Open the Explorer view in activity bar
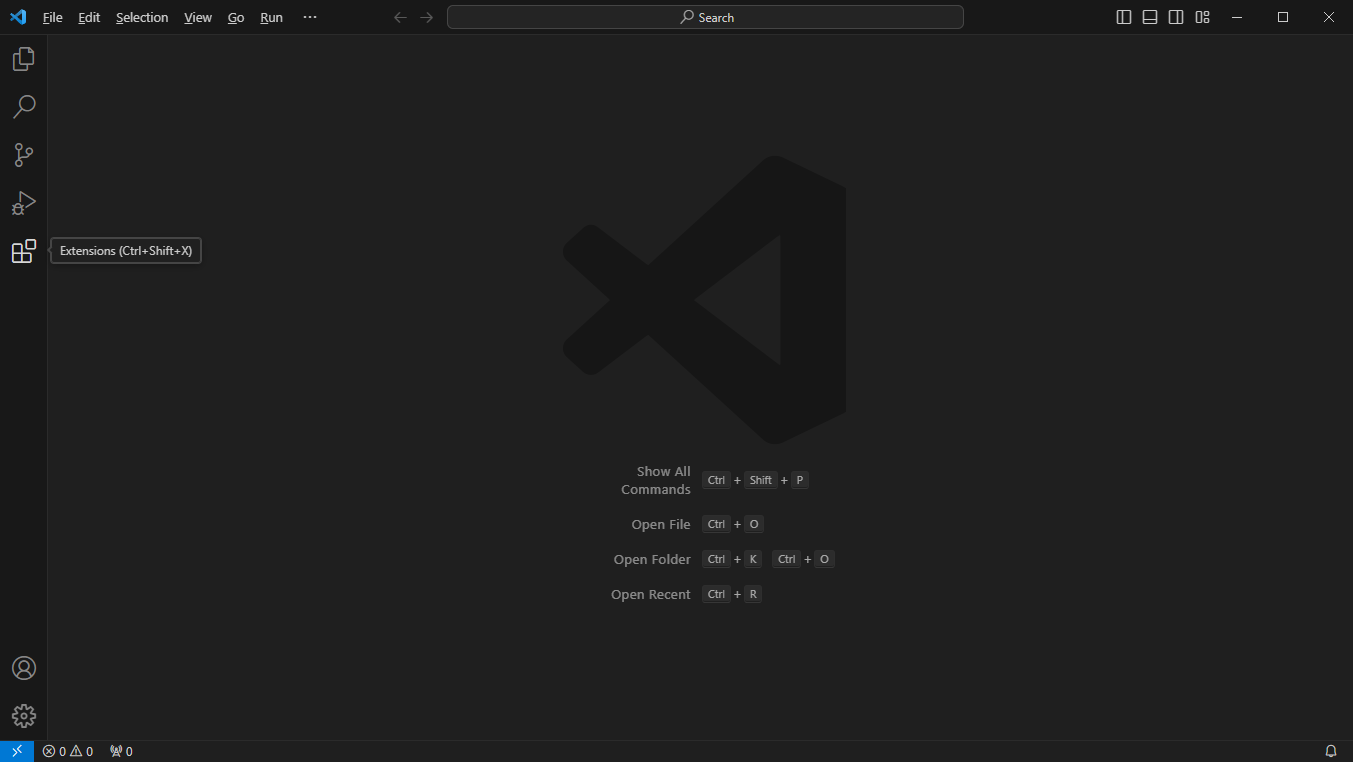This screenshot has width=1353, height=762. pyautogui.click(x=24, y=59)
